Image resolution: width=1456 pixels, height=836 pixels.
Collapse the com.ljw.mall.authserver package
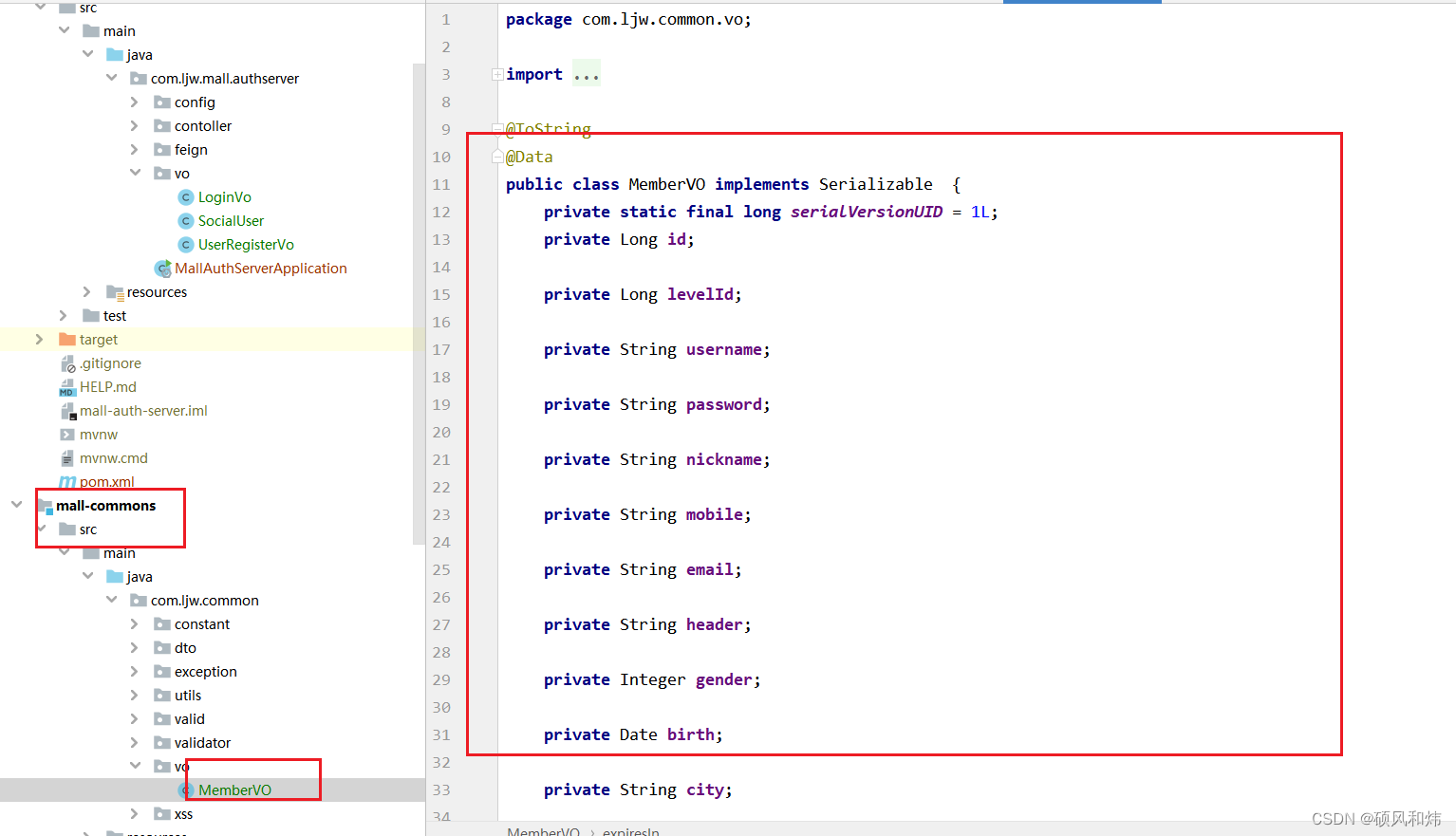(111, 78)
